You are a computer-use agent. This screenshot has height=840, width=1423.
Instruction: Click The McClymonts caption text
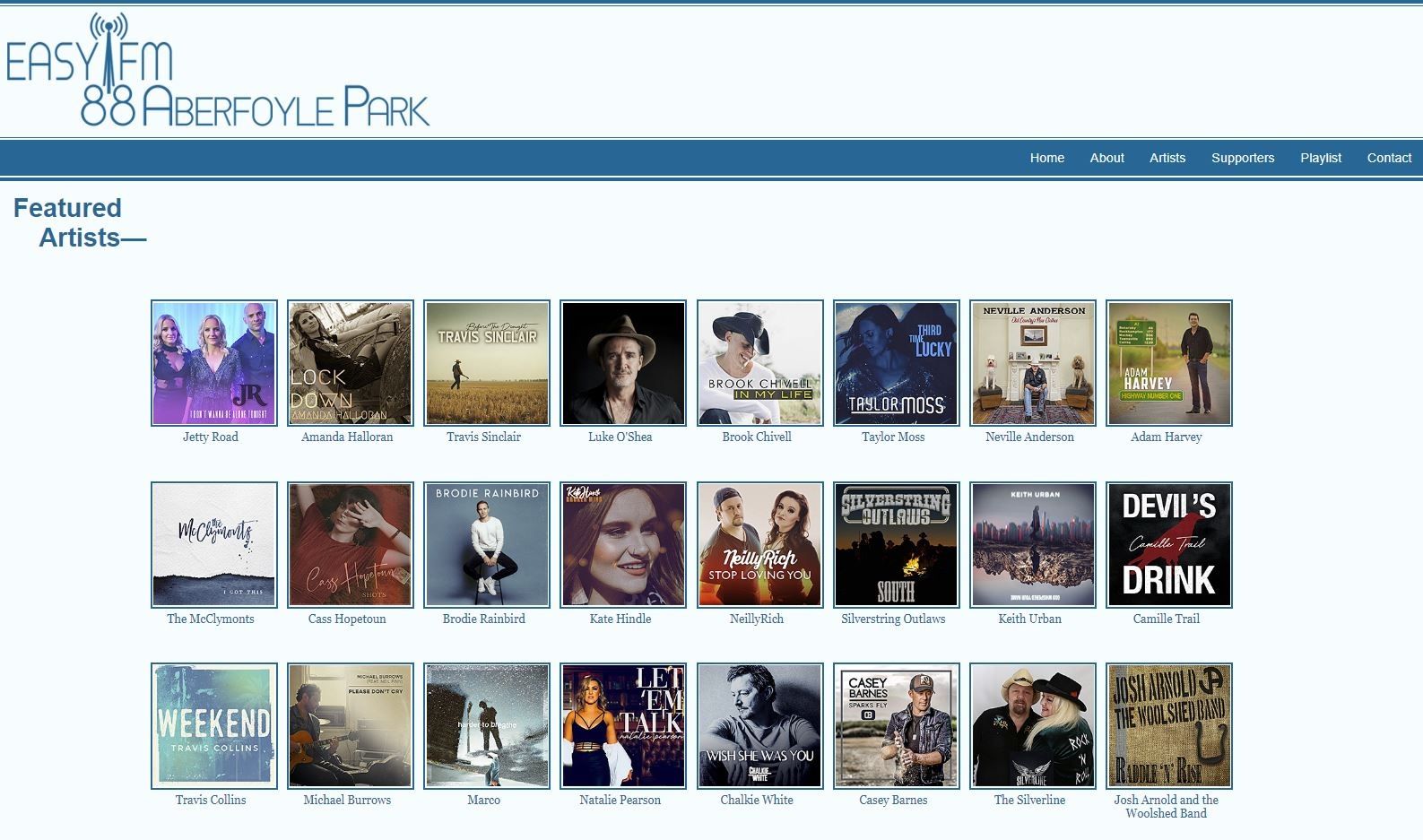coord(211,619)
